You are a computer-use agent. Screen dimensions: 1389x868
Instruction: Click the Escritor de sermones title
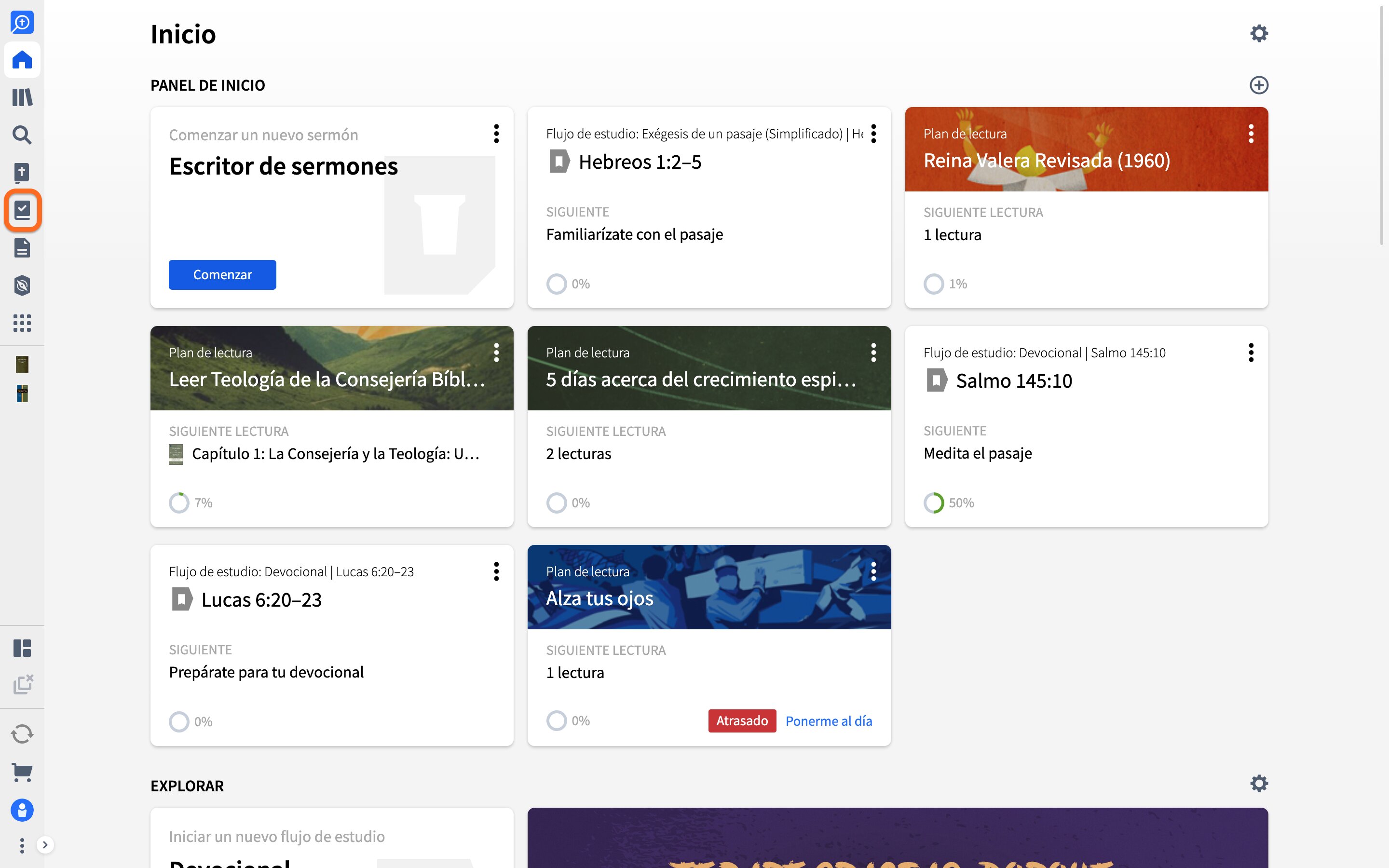point(283,166)
